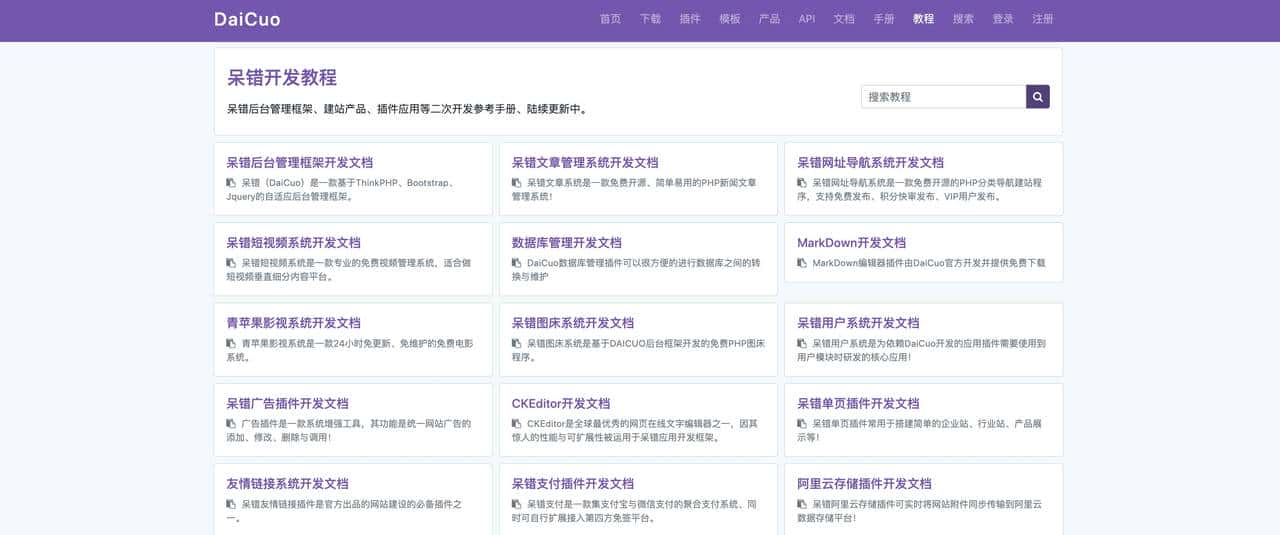The height and width of the screenshot is (535, 1280).
Task: Focus the 搜索教程 input field
Action: tap(943, 97)
